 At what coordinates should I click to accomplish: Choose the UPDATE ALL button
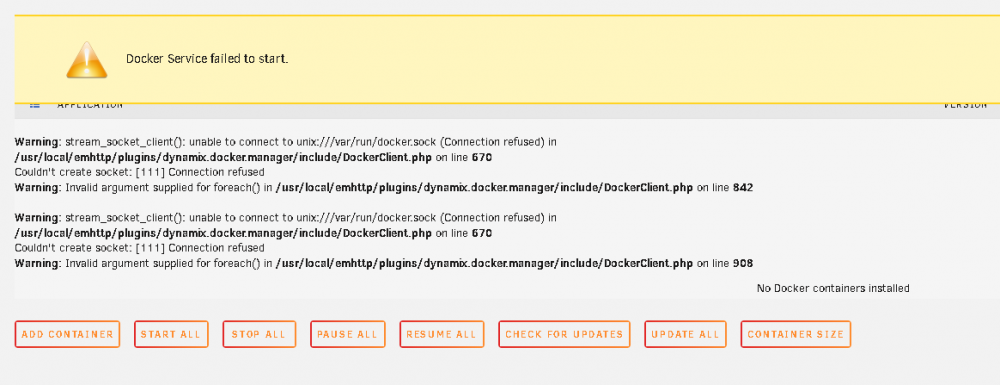(x=685, y=334)
